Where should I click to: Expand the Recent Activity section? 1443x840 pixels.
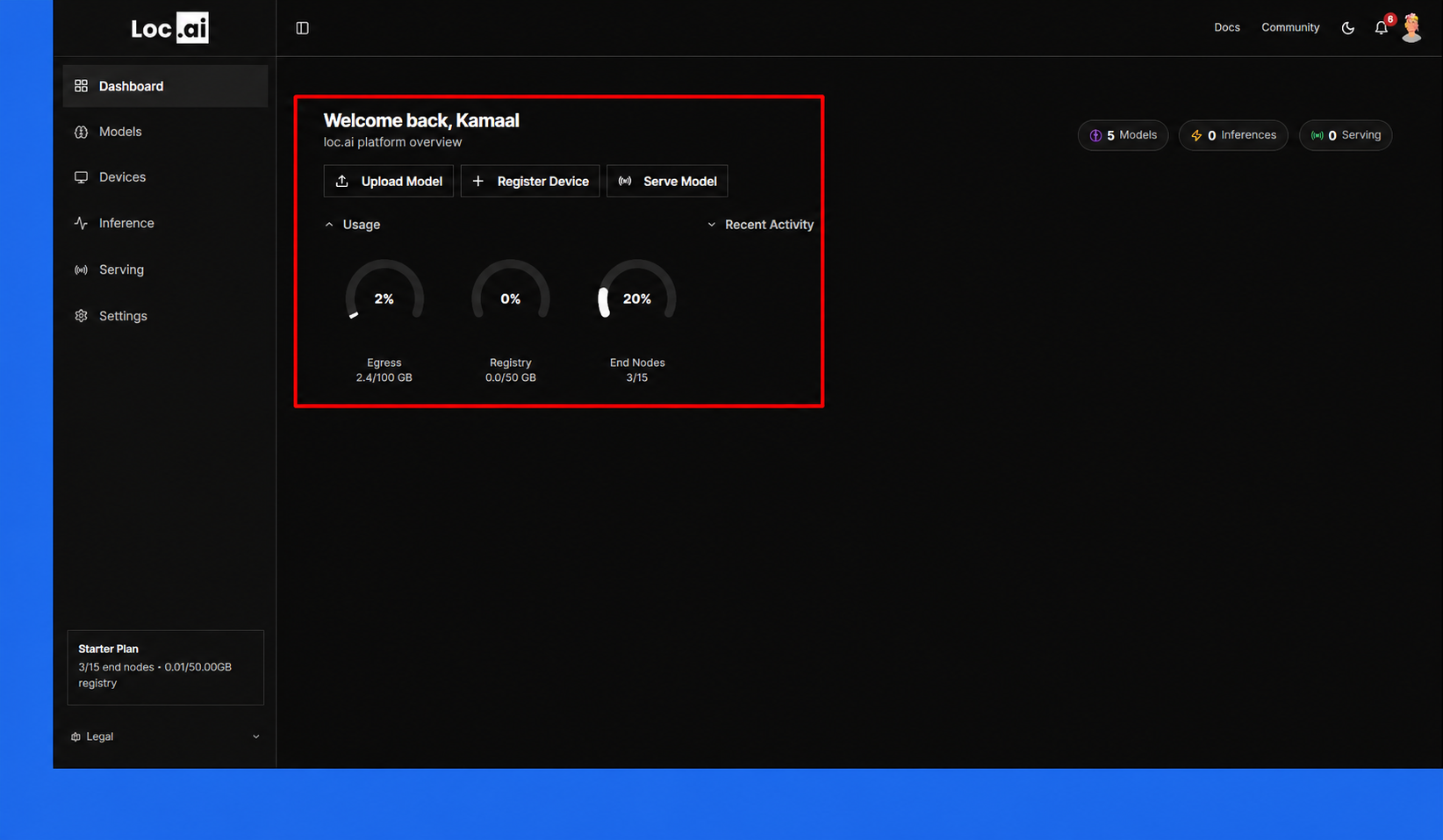[x=760, y=225]
